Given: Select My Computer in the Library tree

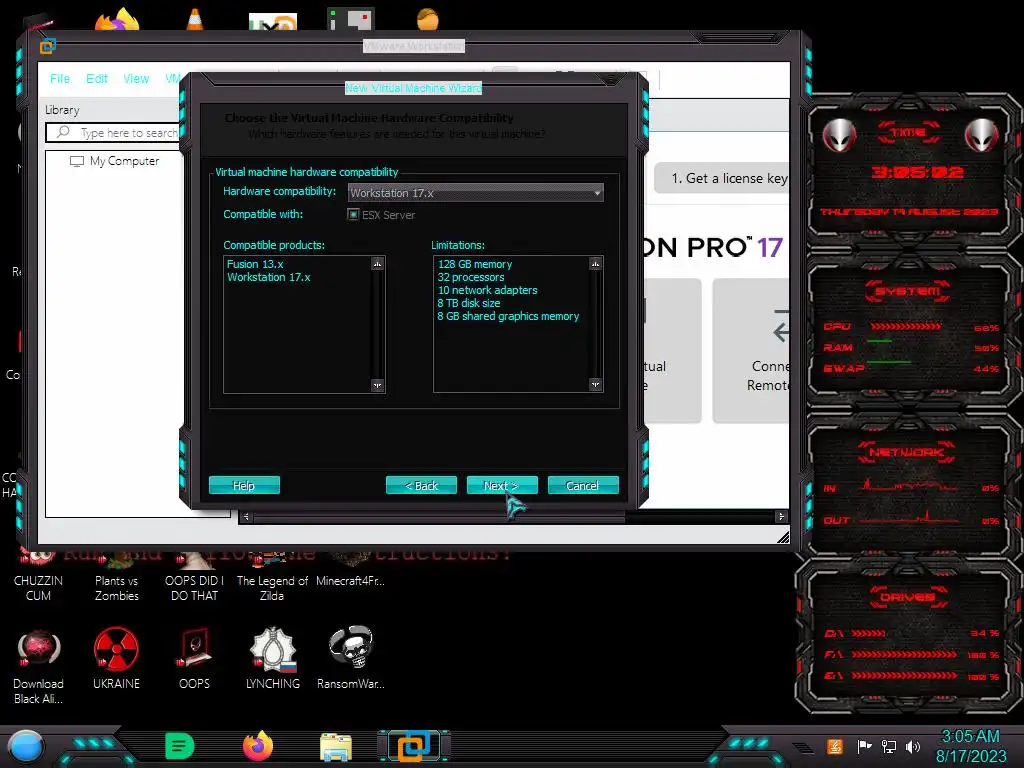Looking at the screenshot, I should click(x=115, y=161).
